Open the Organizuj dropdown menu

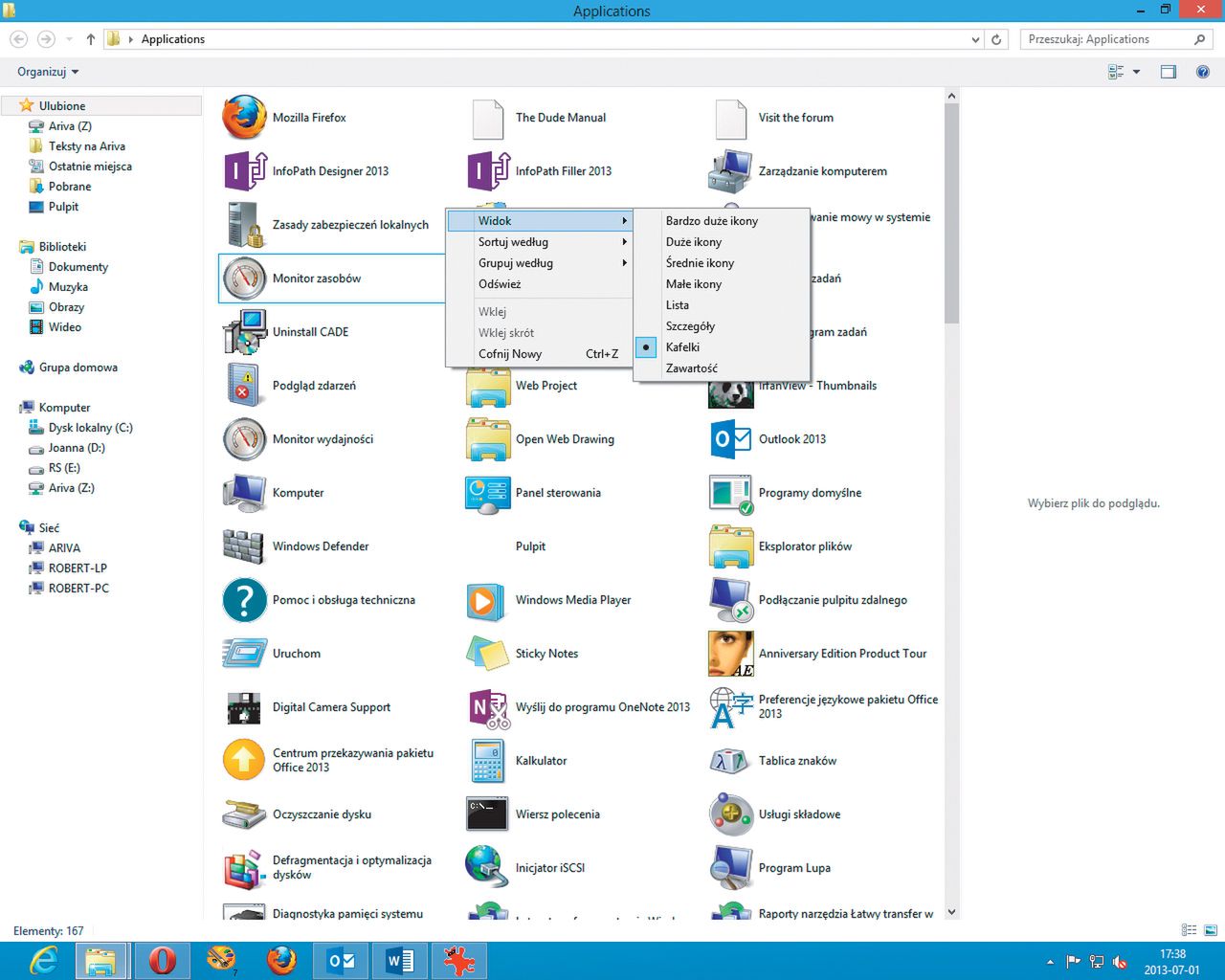coord(48,72)
